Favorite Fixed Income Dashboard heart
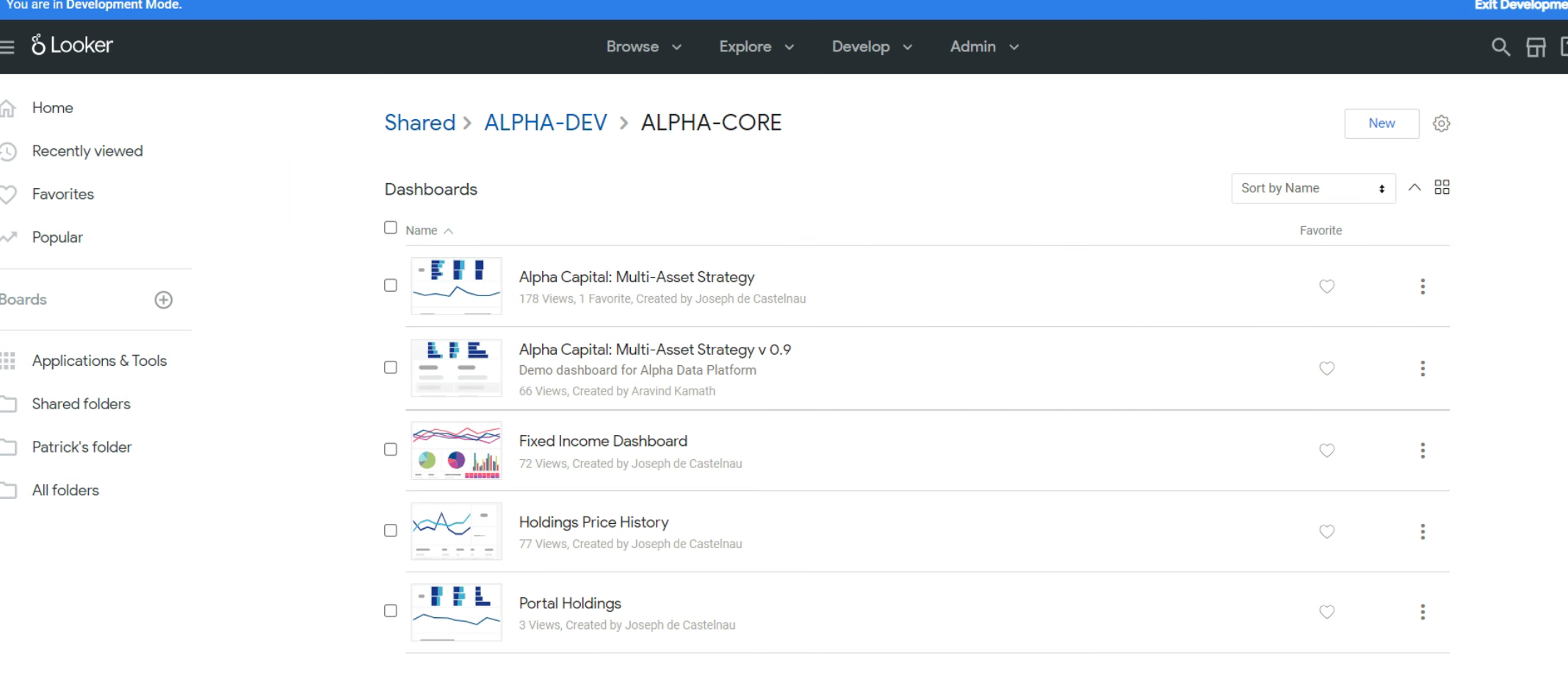Screen dimensions: 1568x687 tap(1326, 450)
